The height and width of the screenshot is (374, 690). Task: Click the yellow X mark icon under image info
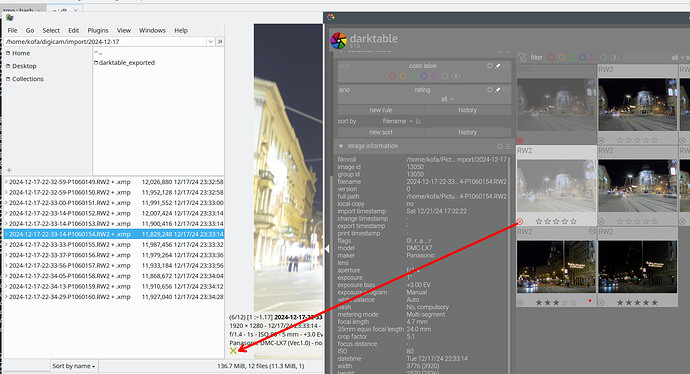click(x=233, y=351)
